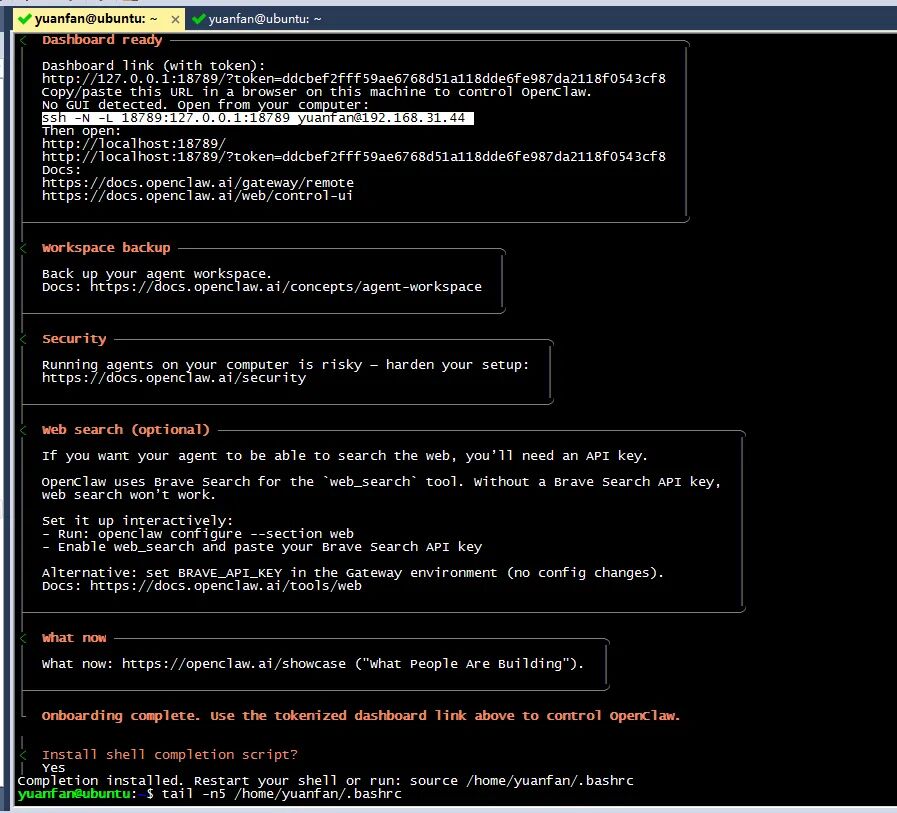
Task: Click the green marker beside What now heading
Action: [22, 638]
